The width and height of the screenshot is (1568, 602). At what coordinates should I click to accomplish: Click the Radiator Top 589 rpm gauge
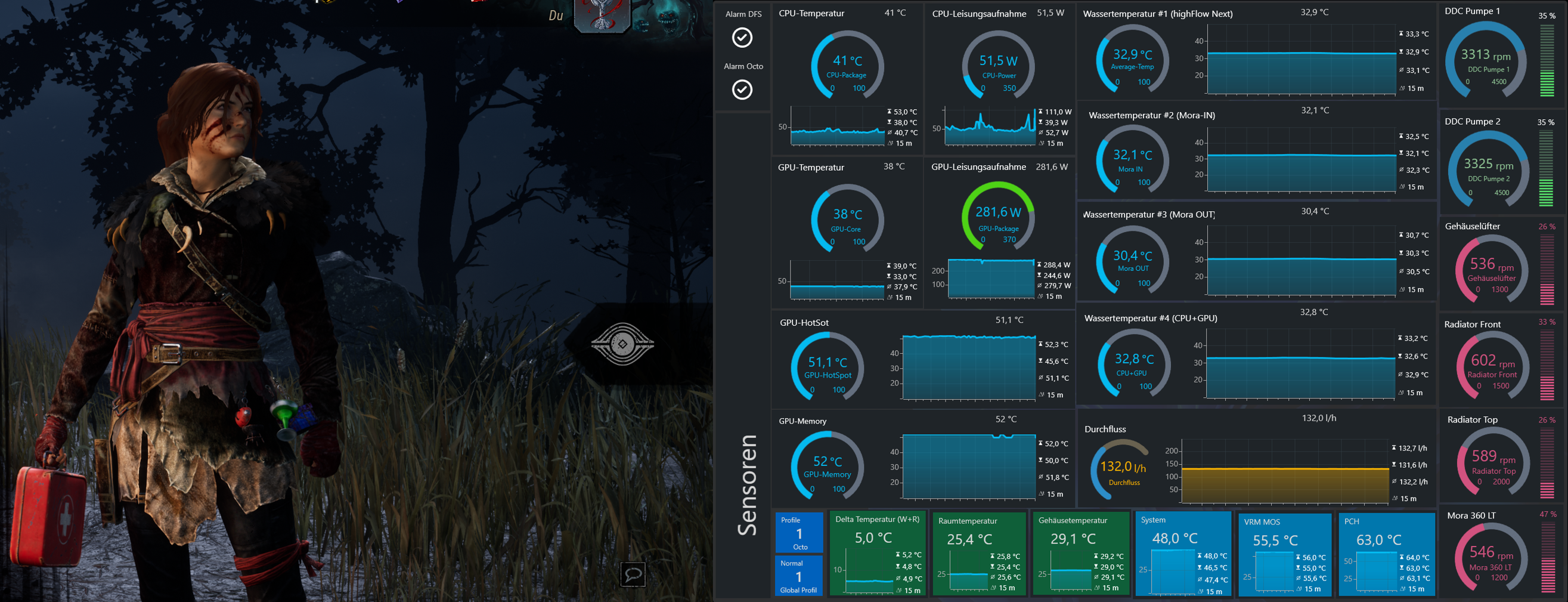click(1493, 462)
